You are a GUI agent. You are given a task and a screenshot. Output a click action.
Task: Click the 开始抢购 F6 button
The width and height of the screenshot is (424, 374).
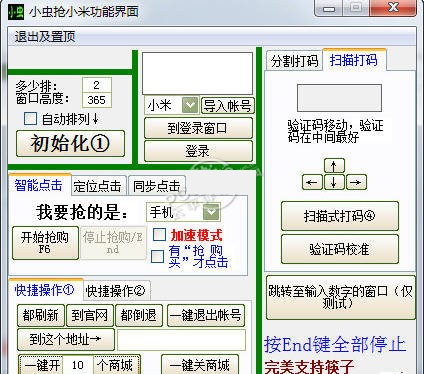[45, 243]
